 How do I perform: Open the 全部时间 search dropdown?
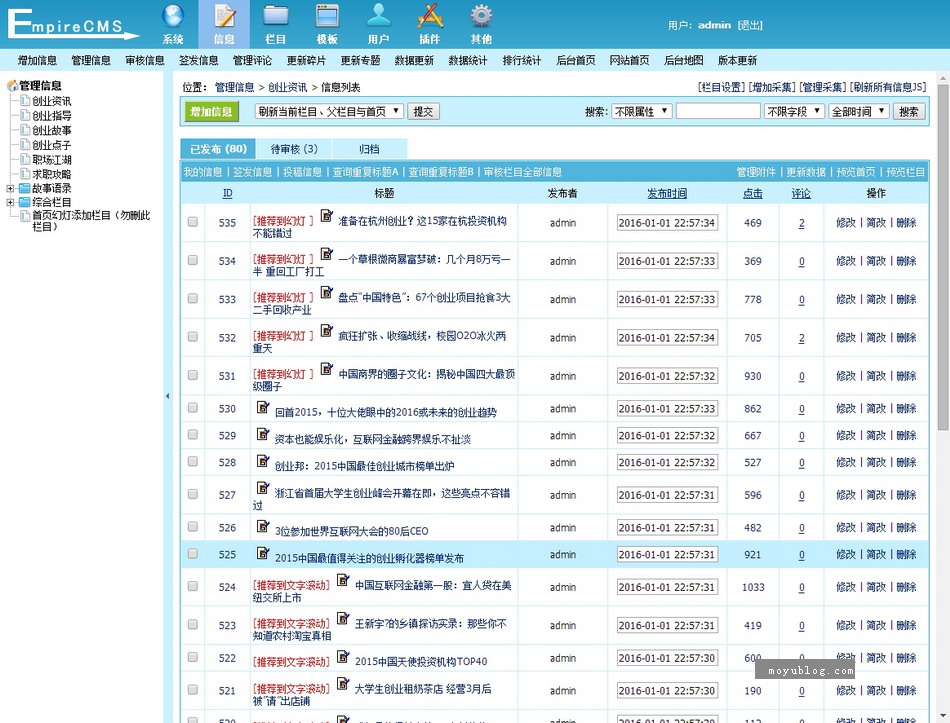pyautogui.click(x=859, y=112)
